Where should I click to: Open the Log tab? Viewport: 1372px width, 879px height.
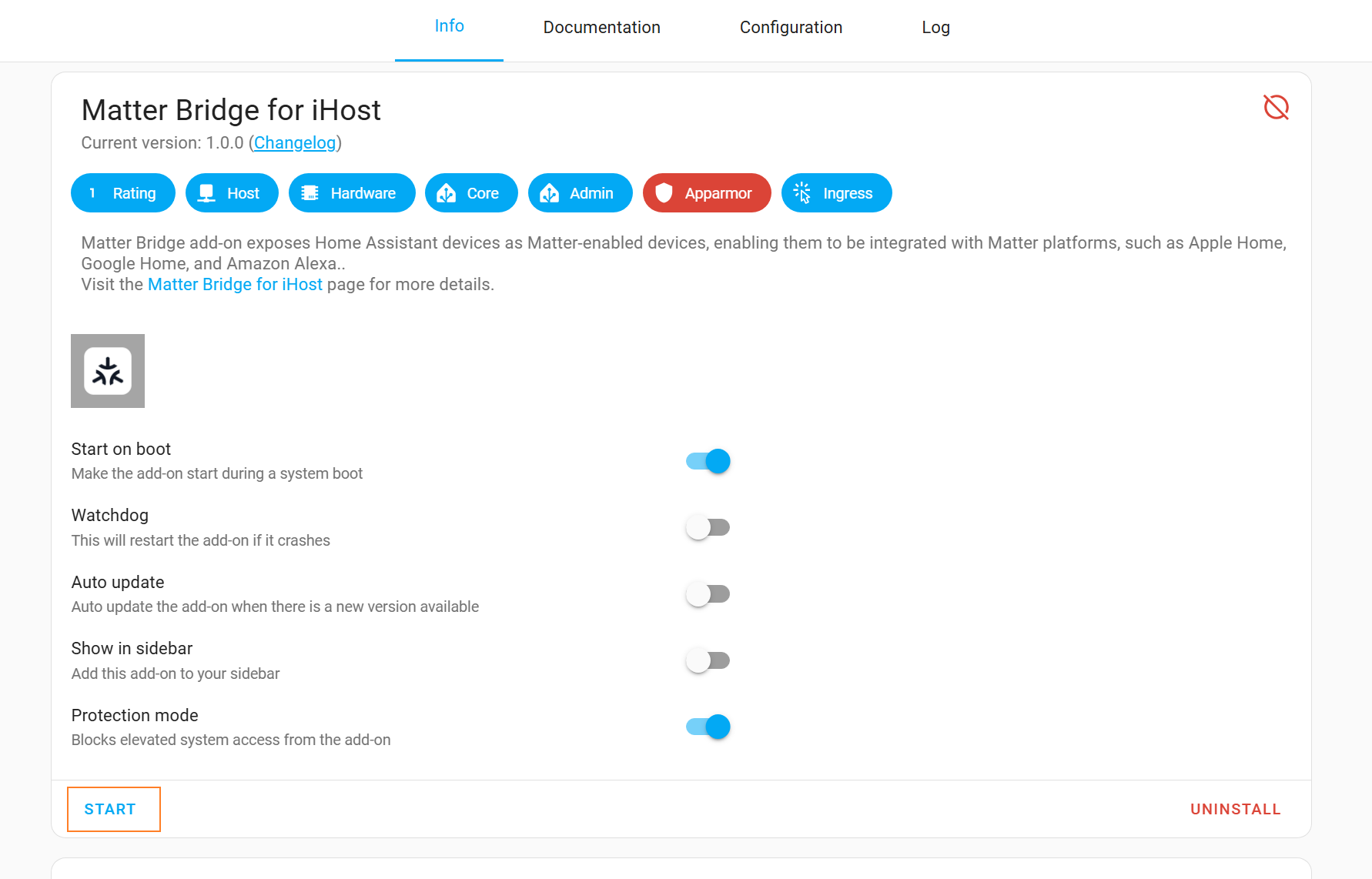click(x=935, y=28)
